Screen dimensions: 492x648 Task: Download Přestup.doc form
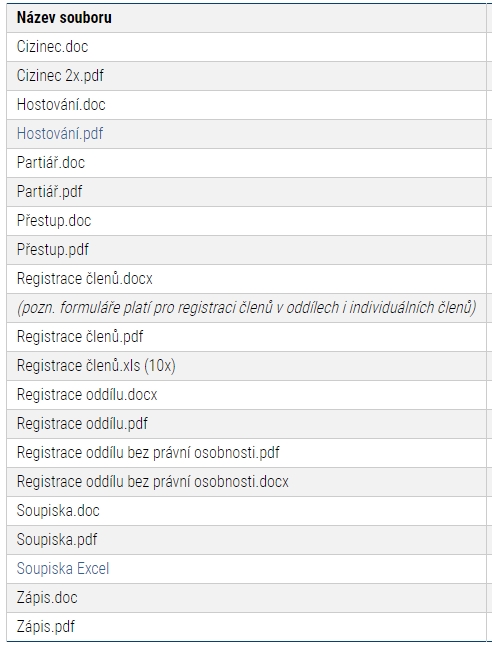click(54, 221)
